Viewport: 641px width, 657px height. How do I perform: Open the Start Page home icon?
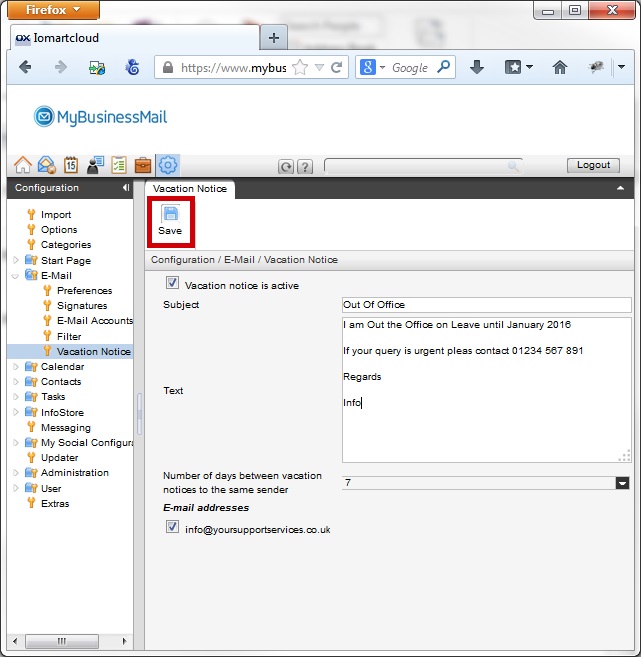pyautogui.click(x=22, y=166)
